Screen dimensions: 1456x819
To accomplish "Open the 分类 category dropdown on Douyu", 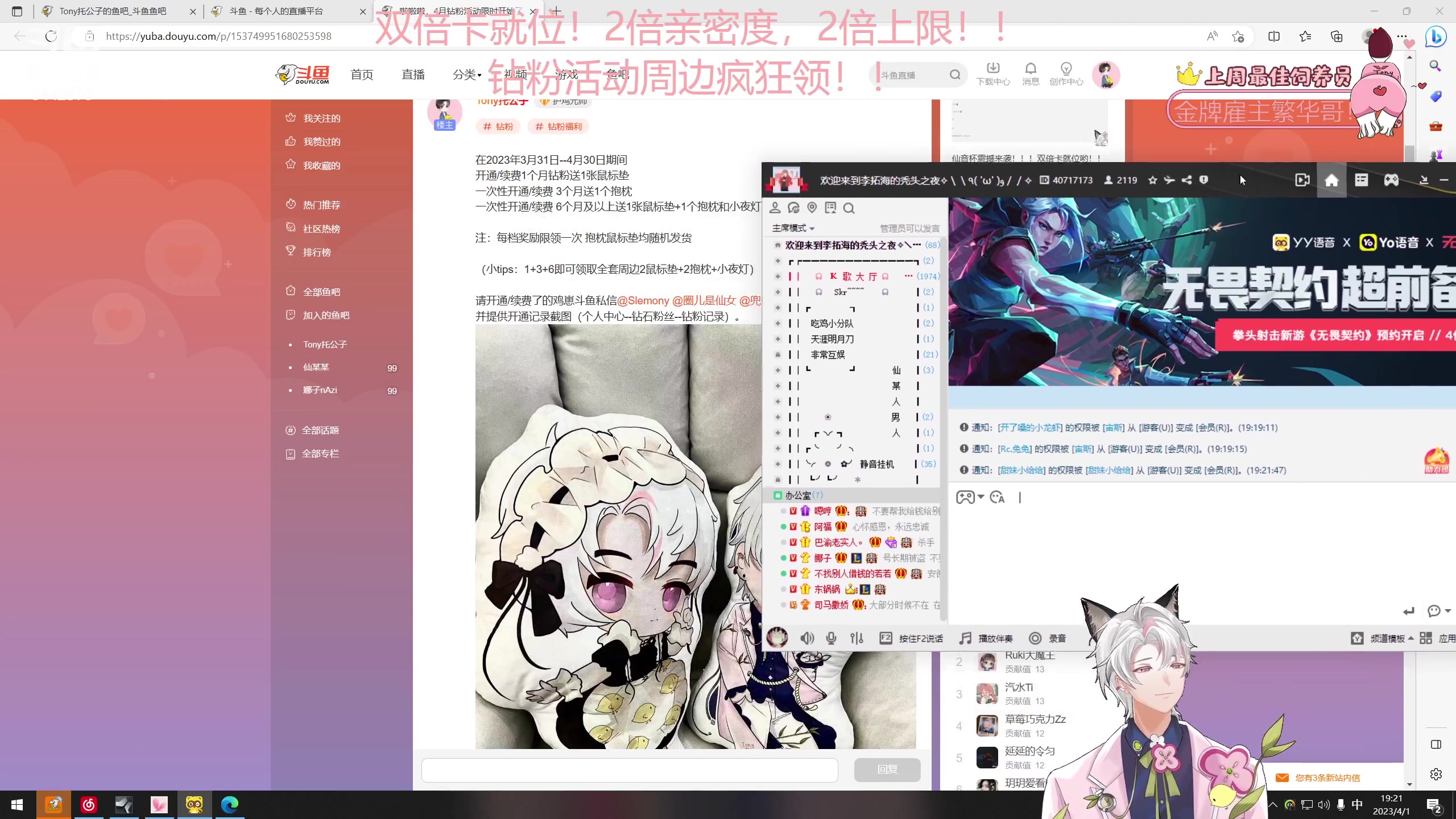I will [467, 75].
